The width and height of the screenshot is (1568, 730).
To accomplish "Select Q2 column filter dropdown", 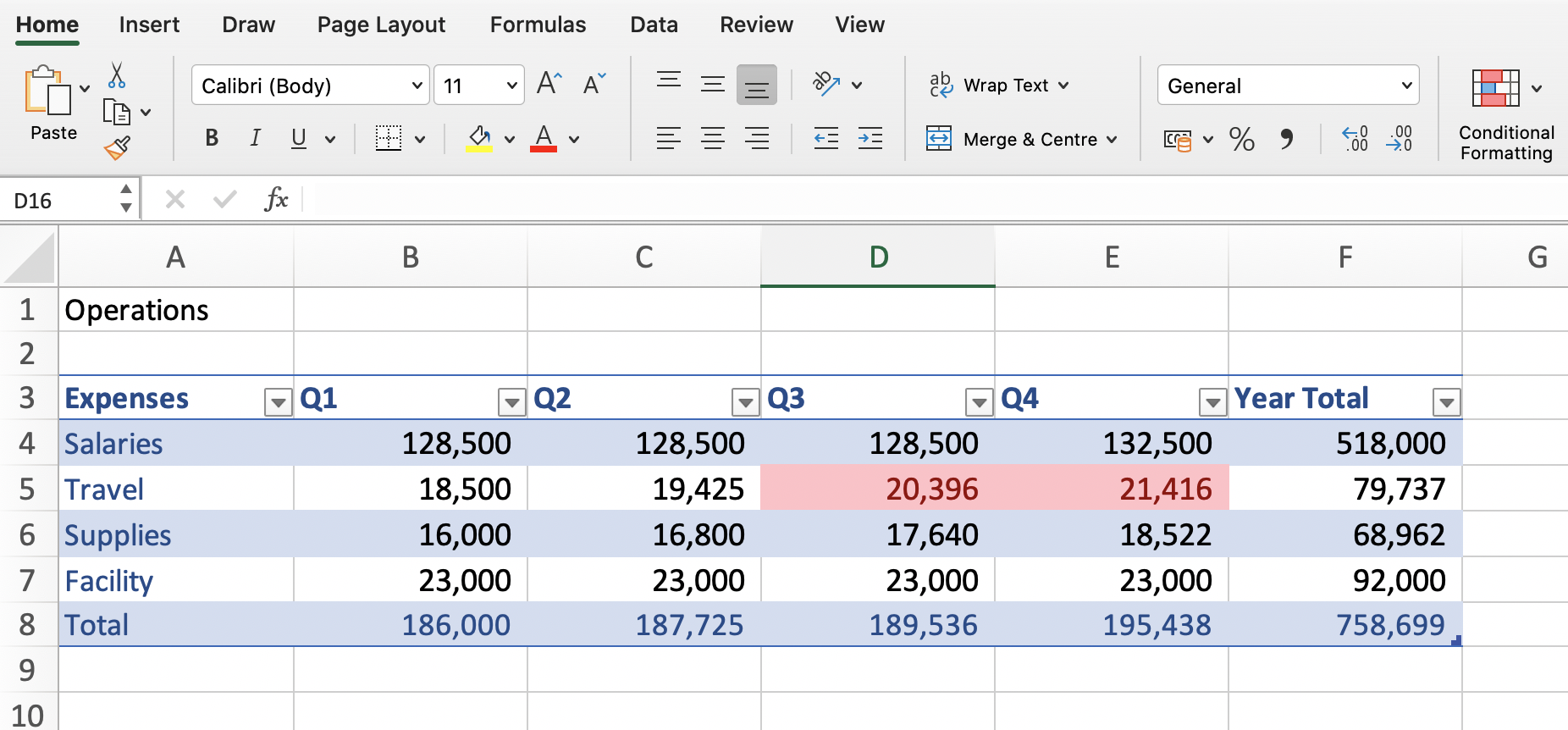I will click(x=745, y=402).
